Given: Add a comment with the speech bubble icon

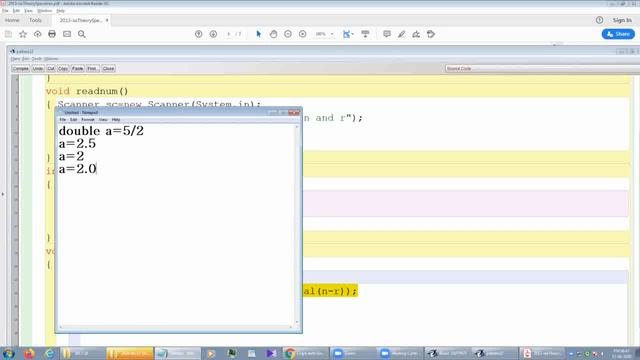Looking at the screenshot, I should click(x=387, y=34).
